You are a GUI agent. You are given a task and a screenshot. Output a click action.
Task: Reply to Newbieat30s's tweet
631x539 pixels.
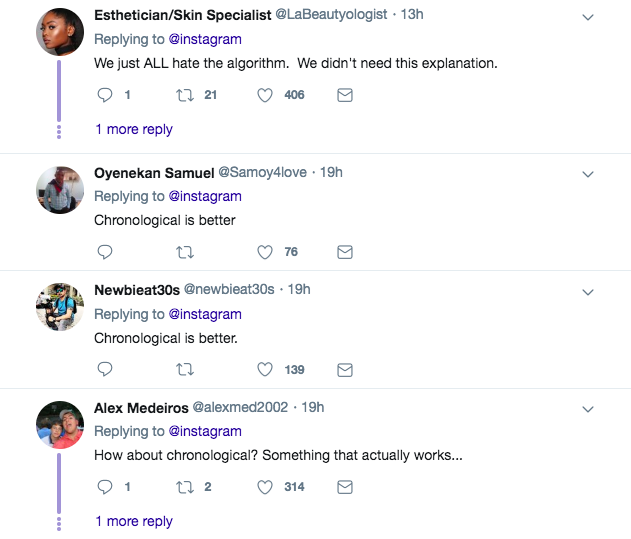click(x=105, y=369)
